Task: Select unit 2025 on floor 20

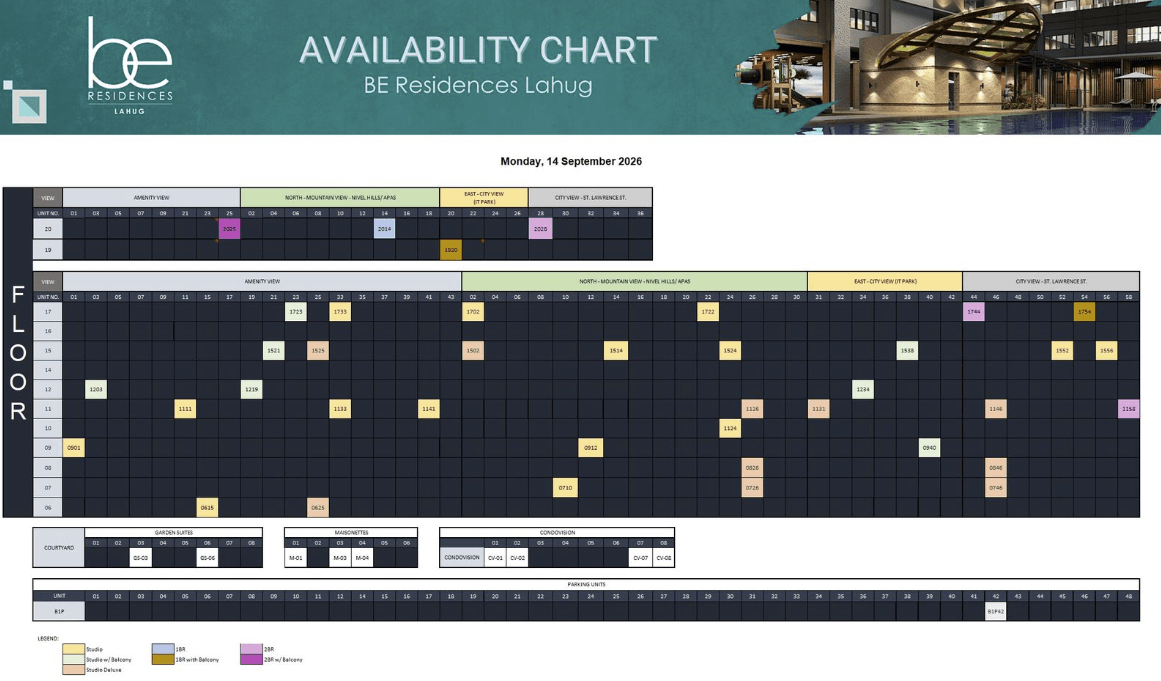Action: (230, 229)
